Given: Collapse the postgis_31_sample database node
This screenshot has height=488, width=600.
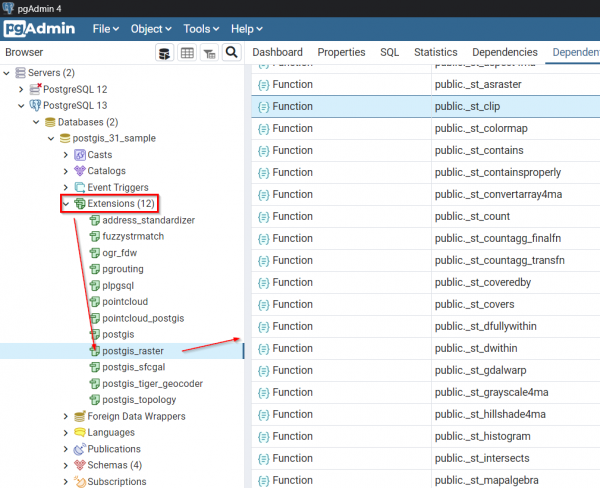Looking at the screenshot, I should [51, 138].
